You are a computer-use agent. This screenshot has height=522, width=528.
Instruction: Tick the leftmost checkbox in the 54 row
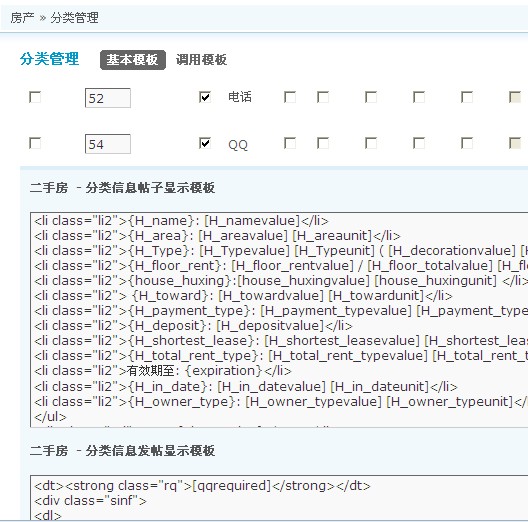pyautogui.click(x=35, y=143)
